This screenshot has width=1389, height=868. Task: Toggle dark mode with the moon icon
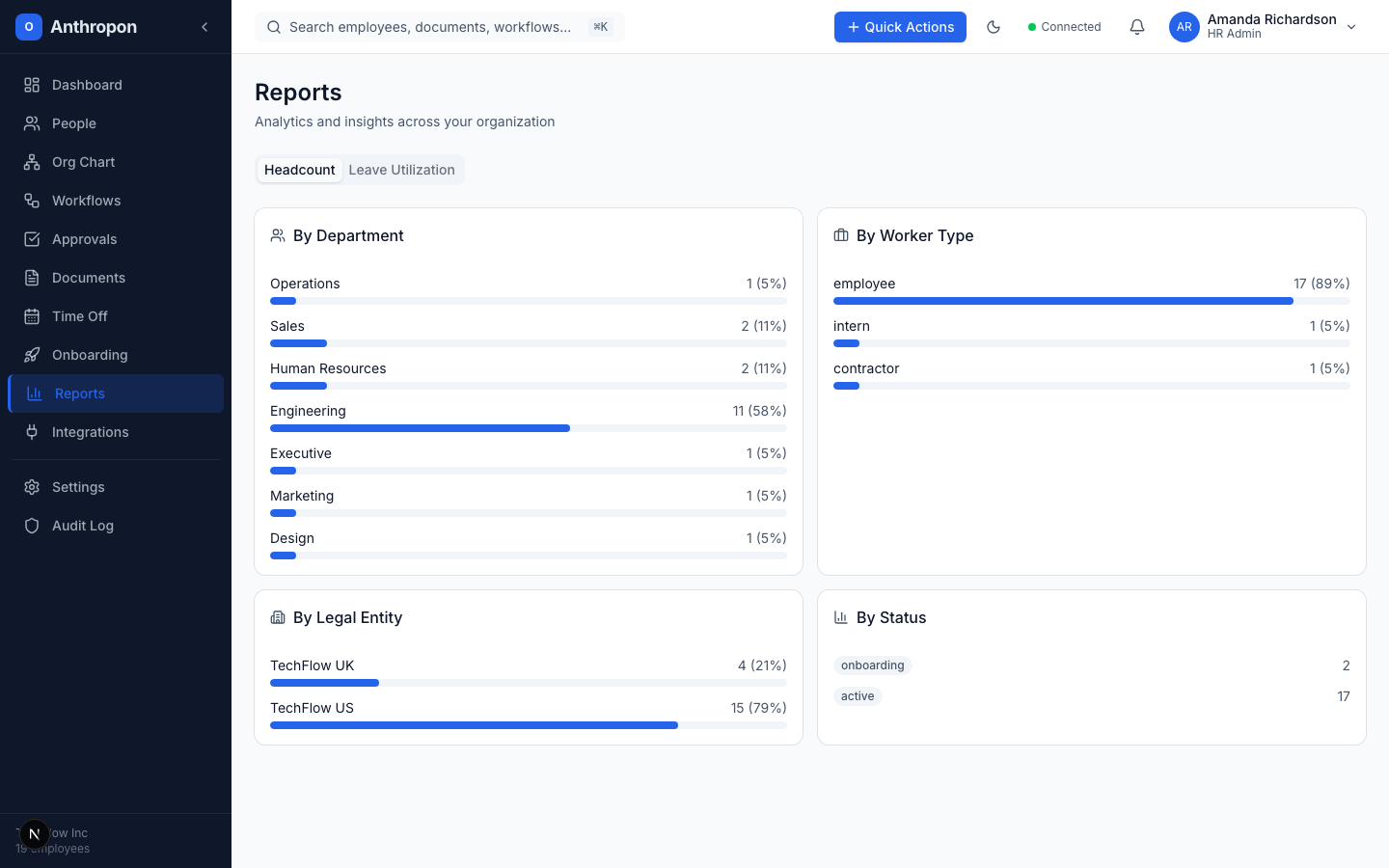994,27
